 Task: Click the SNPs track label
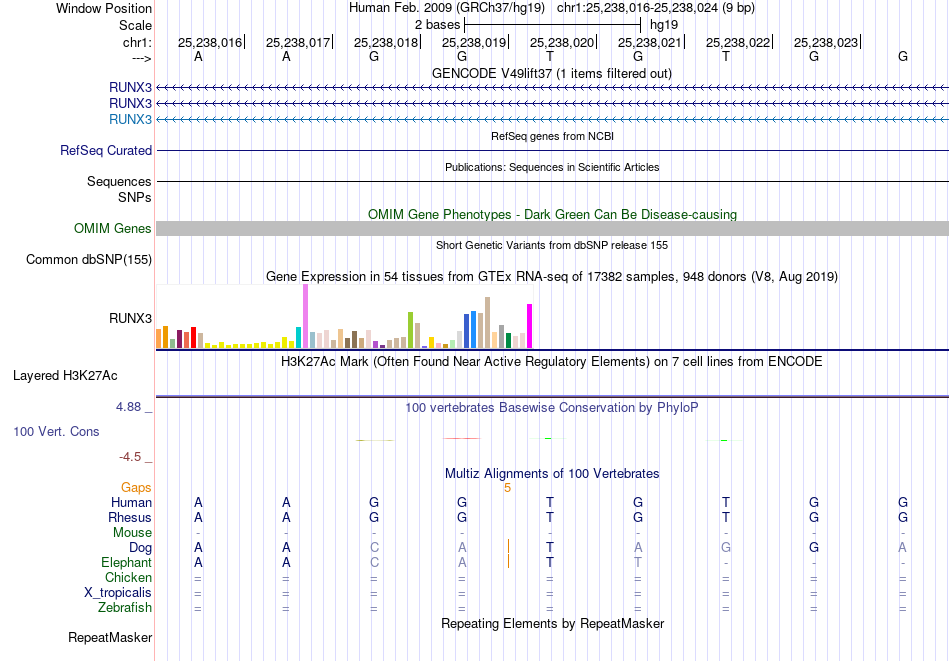pos(135,198)
